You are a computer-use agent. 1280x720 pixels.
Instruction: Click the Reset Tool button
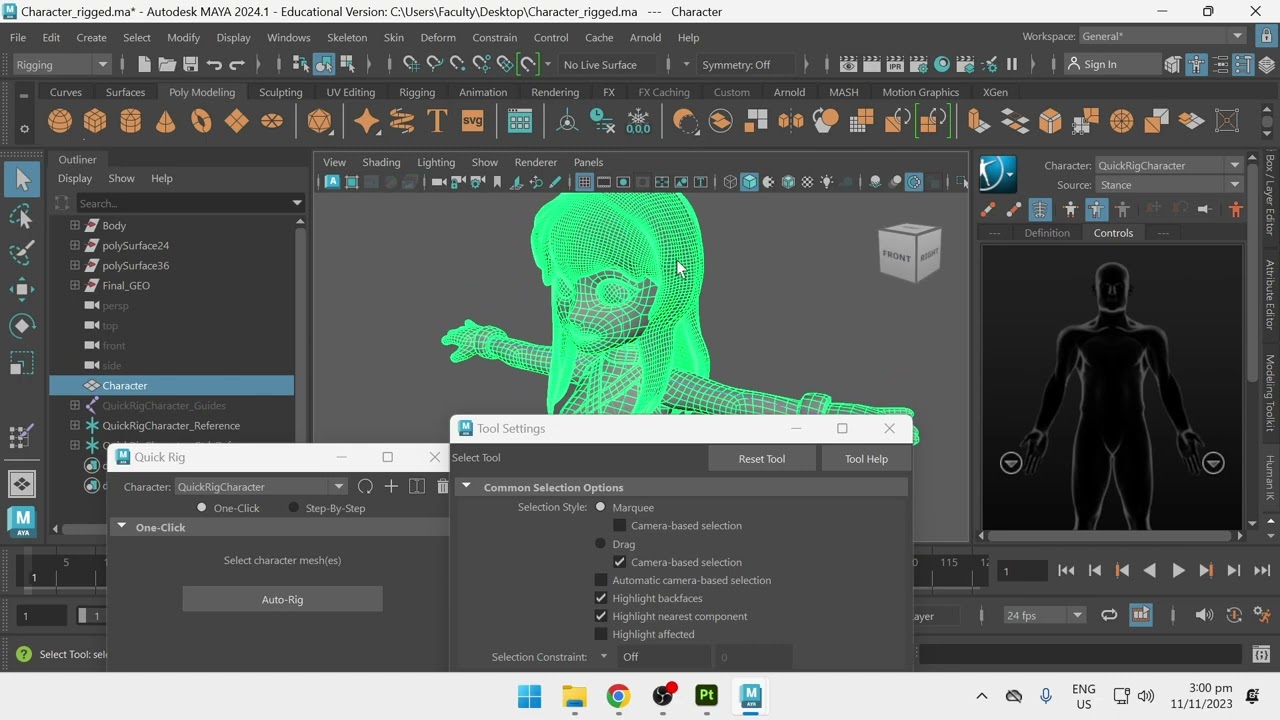(762, 459)
